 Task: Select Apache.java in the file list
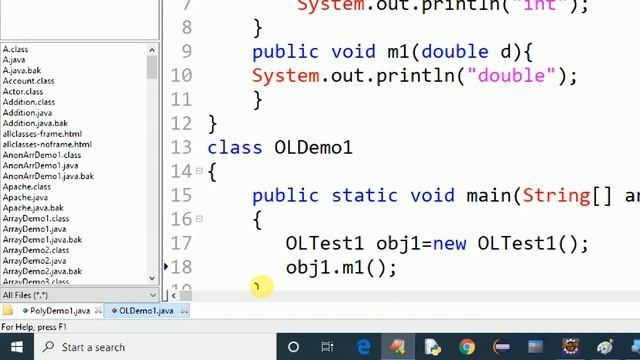click(25, 198)
